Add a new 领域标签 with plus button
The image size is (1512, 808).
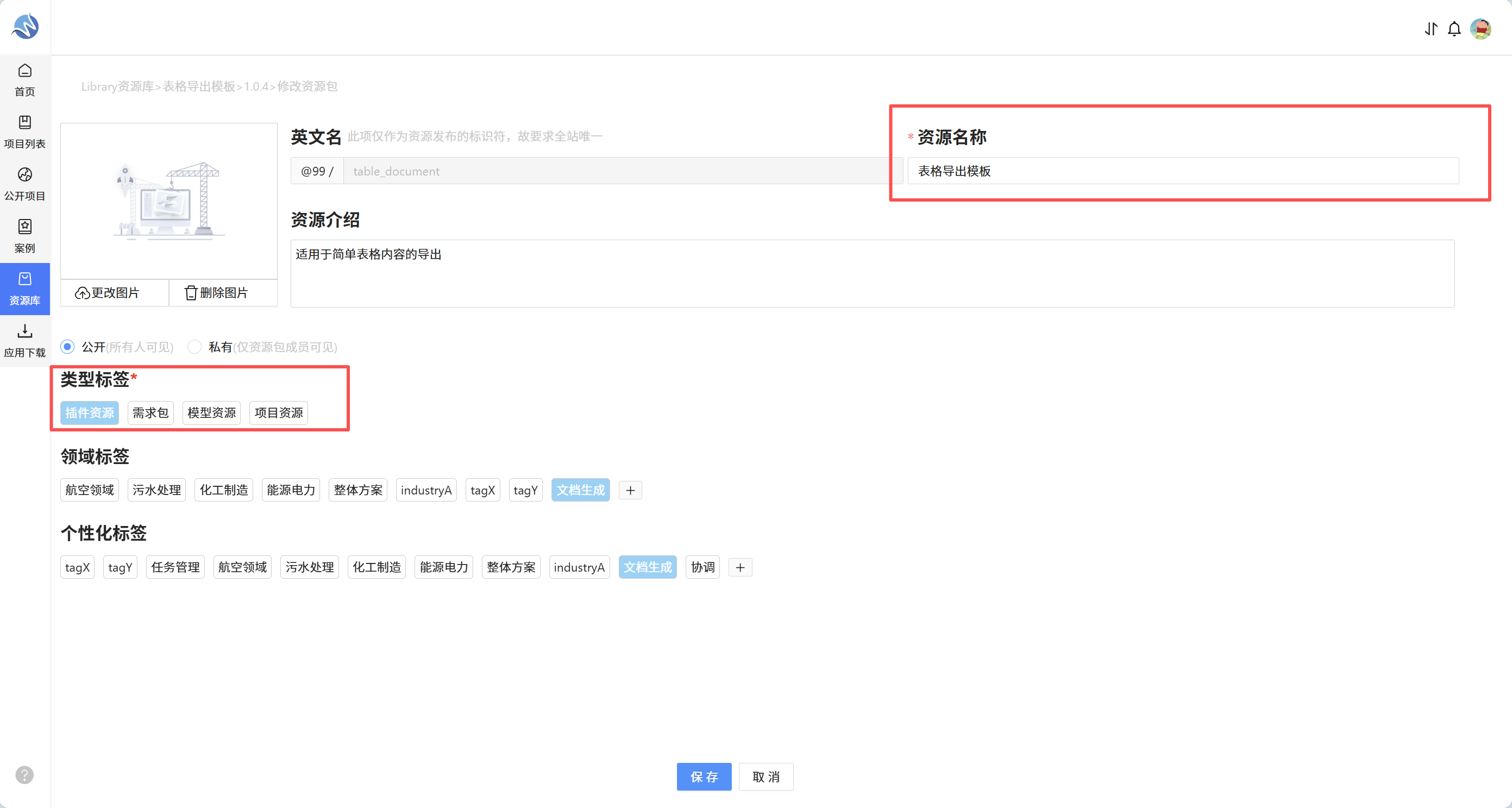(630, 490)
